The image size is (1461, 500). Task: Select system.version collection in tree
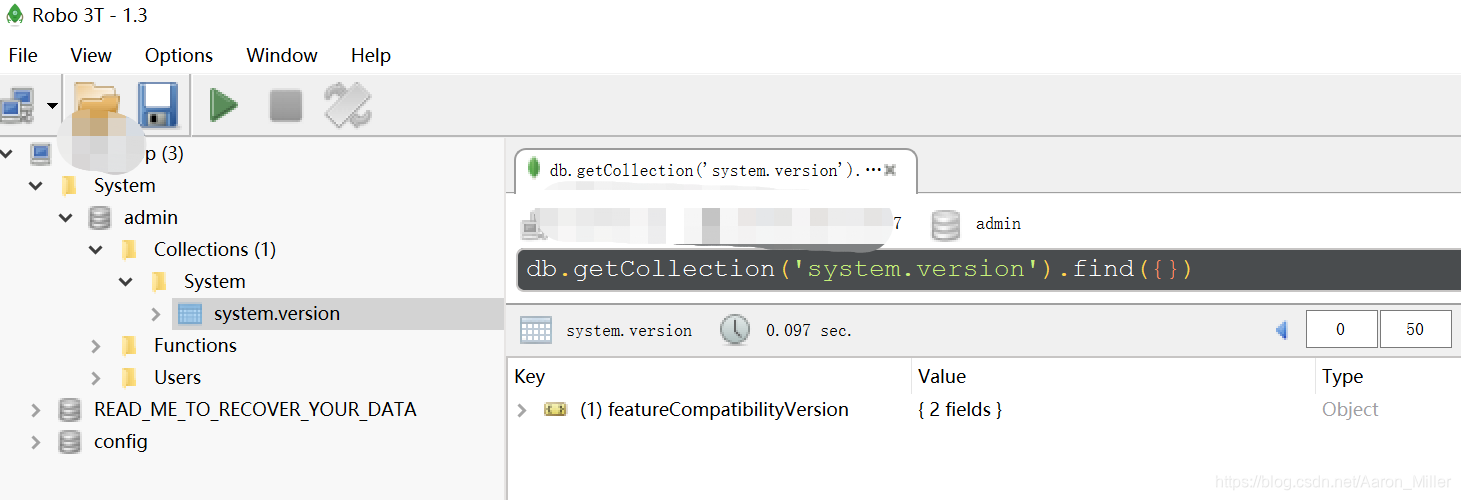pyautogui.click(x=277, y=313)
